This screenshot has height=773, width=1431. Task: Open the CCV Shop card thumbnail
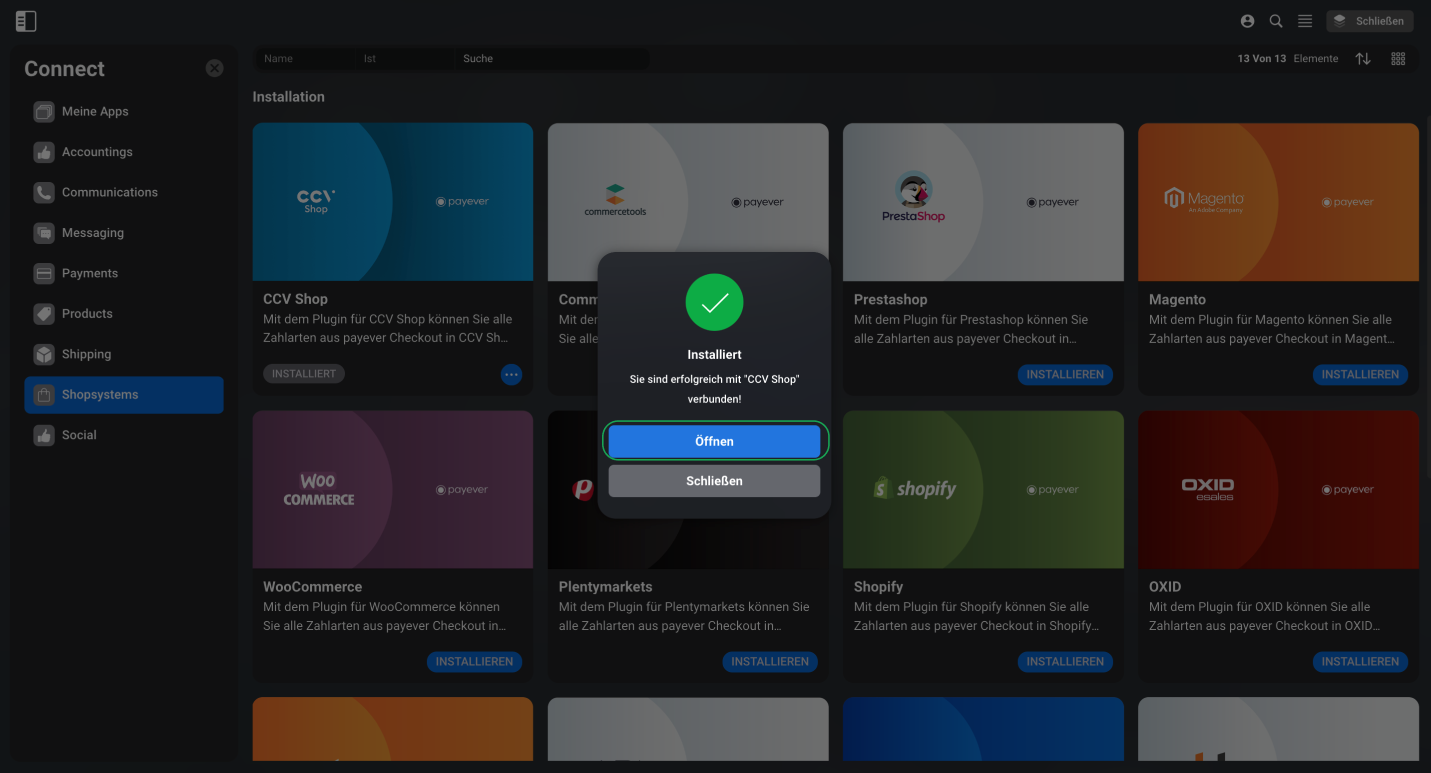point(393,202)
